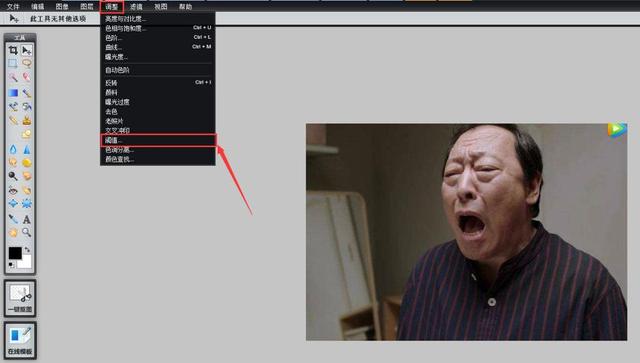Select the Clone Stamp tool
The width and height of the screenshot is (640, 363).
(x=27, y=120)
